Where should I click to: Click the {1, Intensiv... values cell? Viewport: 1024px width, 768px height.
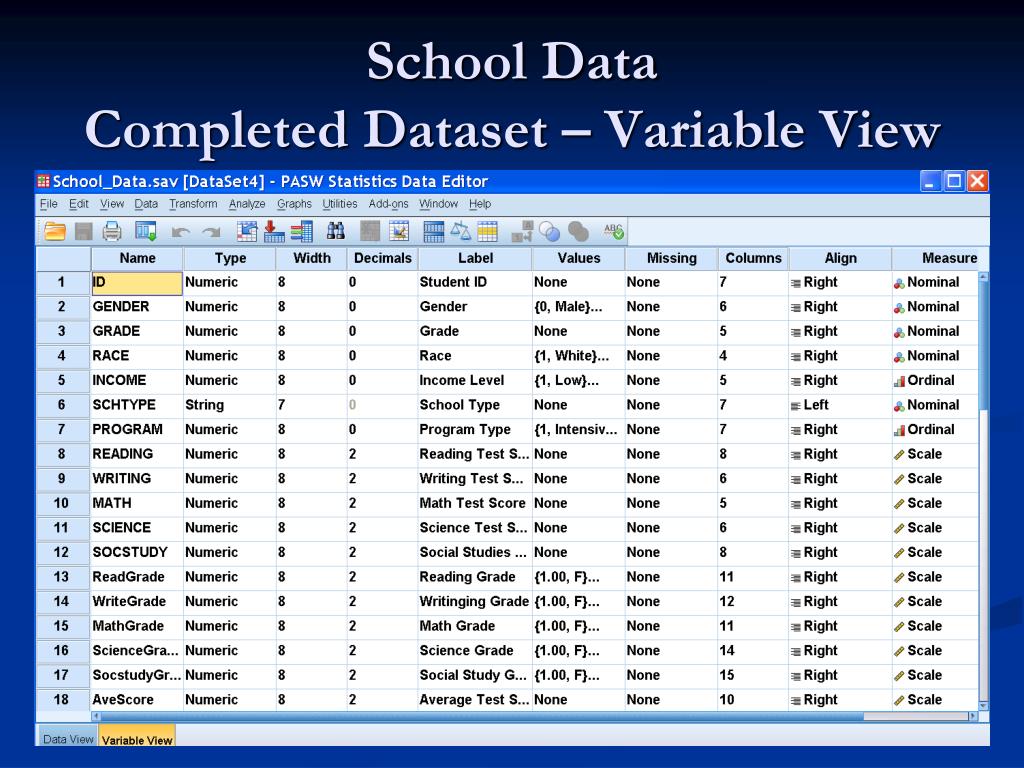point(579,430)
